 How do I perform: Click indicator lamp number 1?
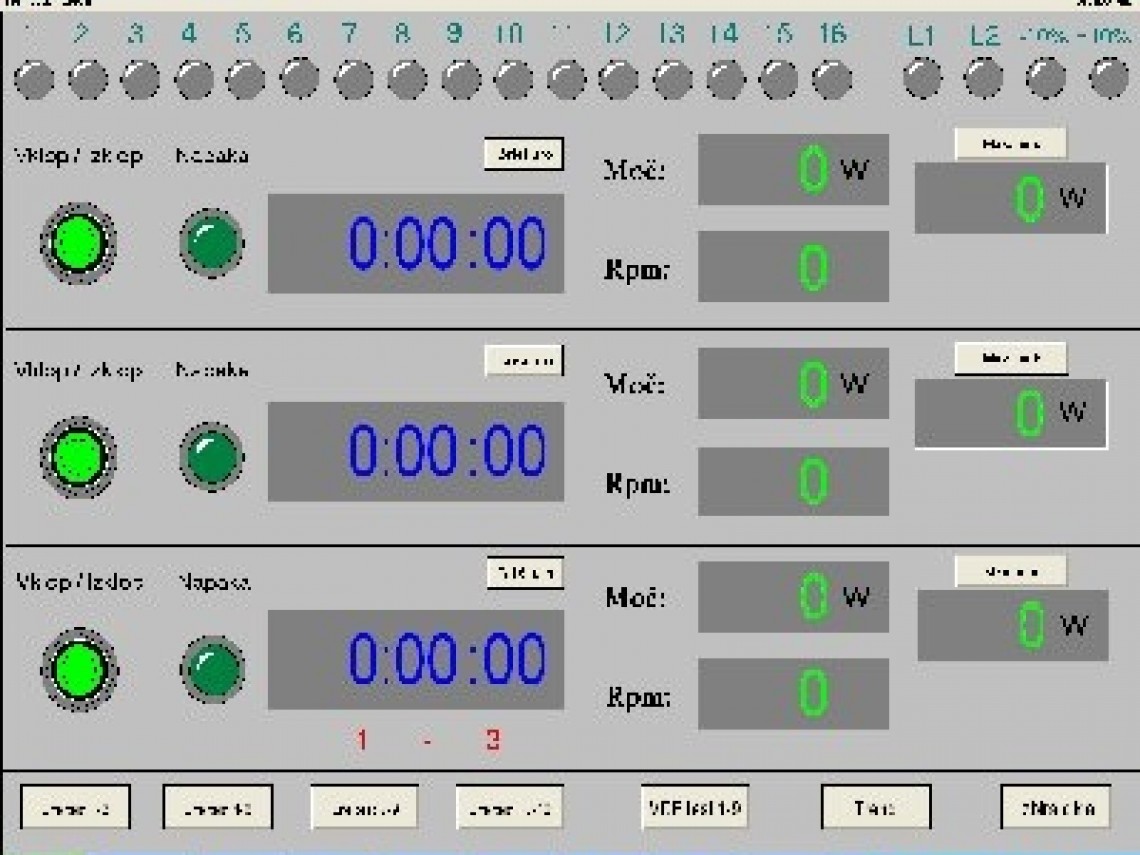pyautogui.click(x=34, y=79)
